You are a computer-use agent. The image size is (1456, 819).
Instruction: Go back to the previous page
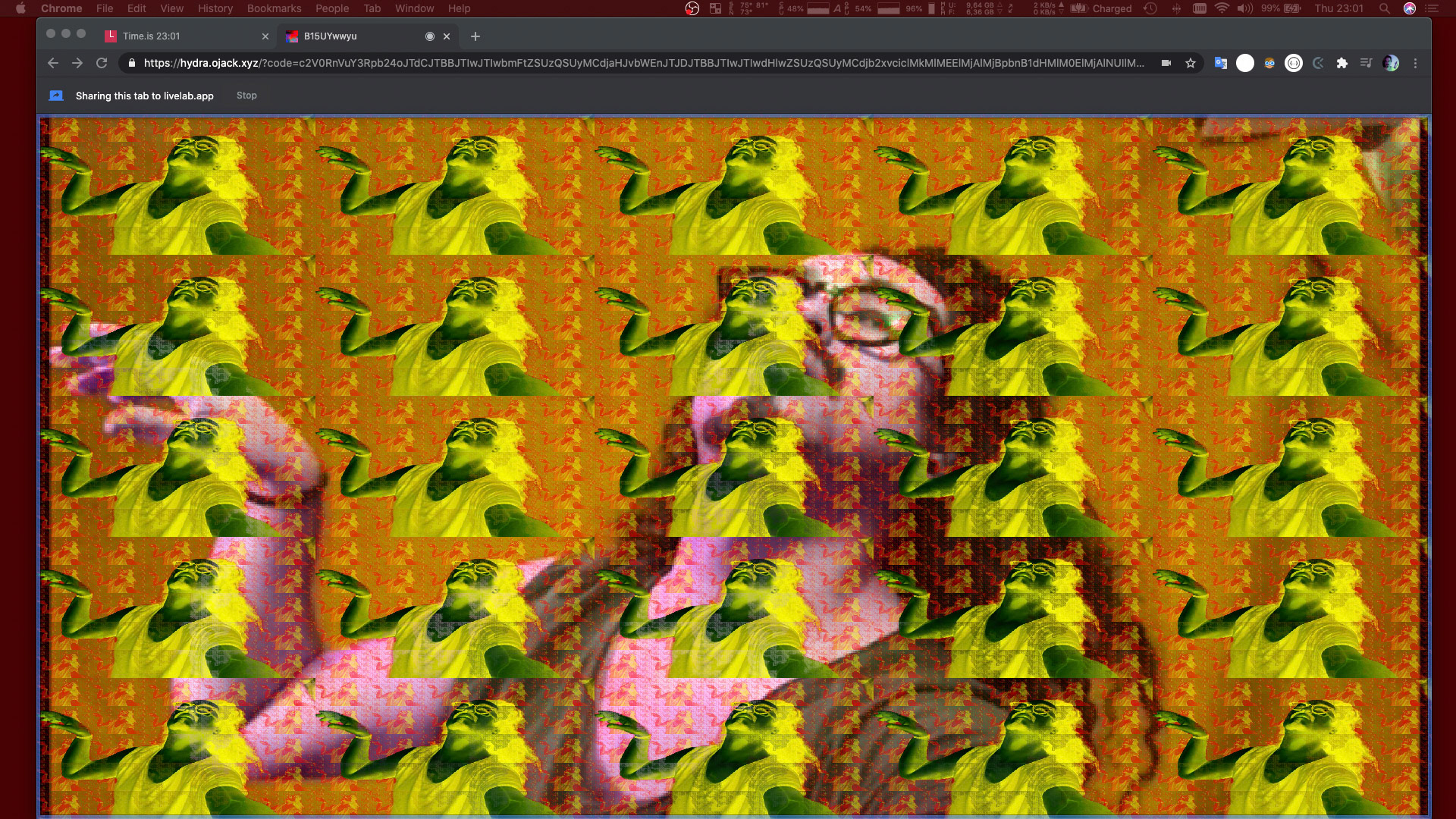(x=53, y=63)
